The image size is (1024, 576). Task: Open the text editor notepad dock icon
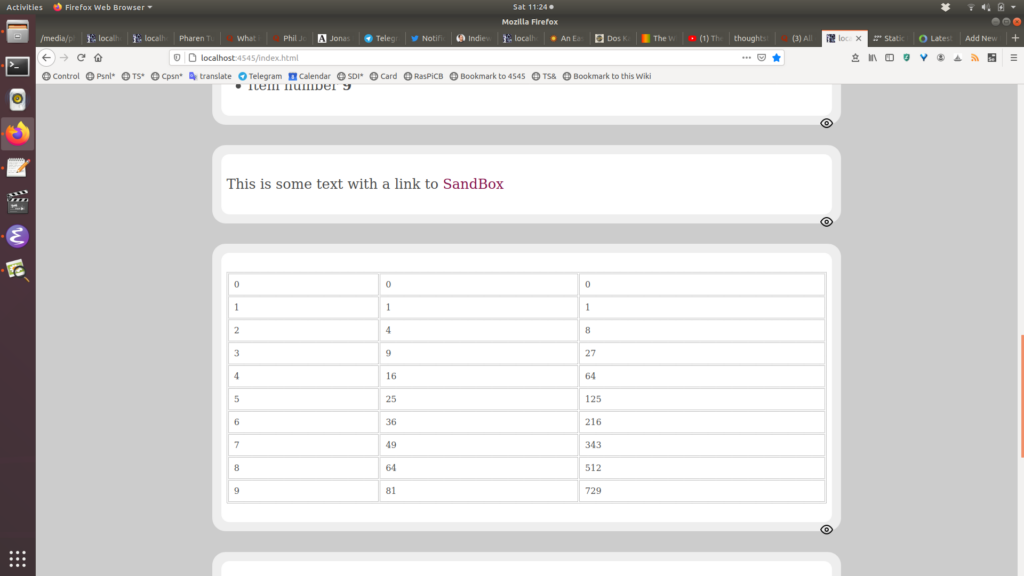point(18,168)
